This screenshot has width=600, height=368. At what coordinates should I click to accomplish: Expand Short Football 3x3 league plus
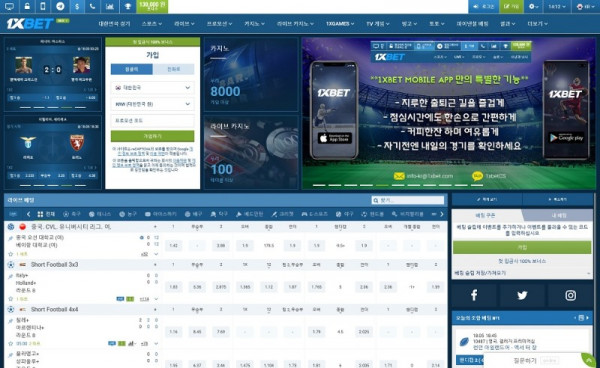pos(155,265)
